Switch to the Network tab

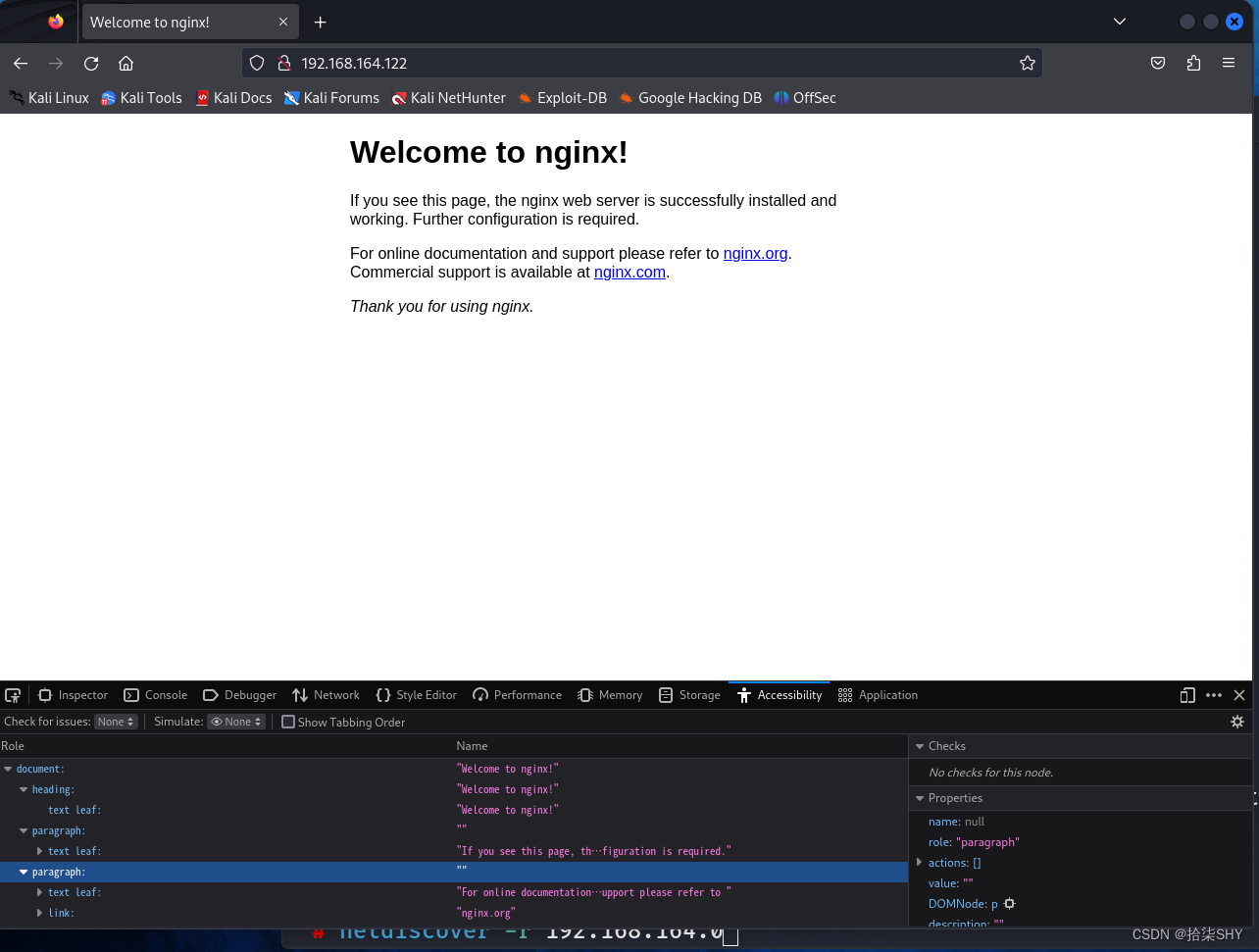point(327,695)
